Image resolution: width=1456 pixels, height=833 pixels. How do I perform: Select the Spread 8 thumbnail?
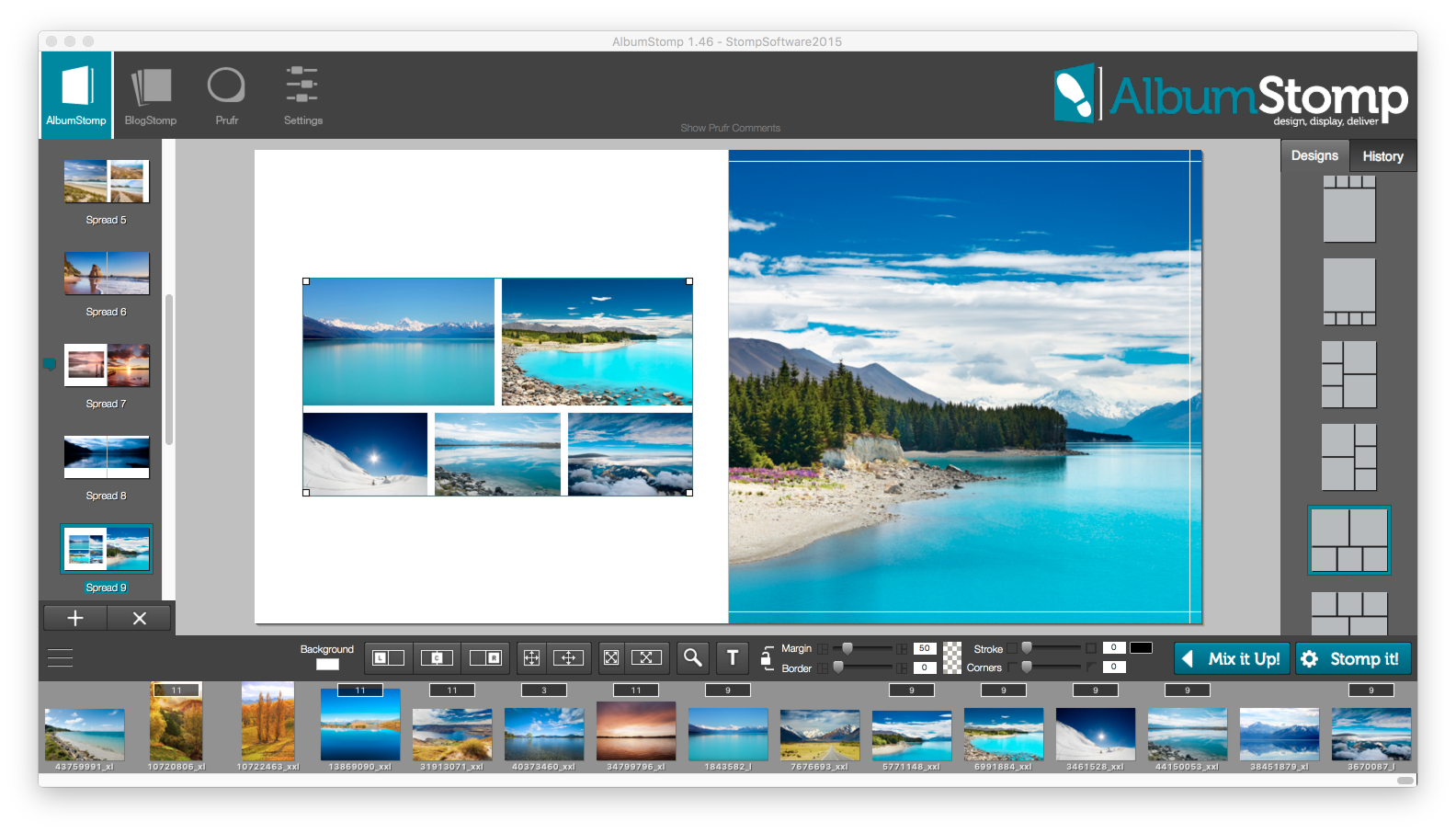point(107,457)
